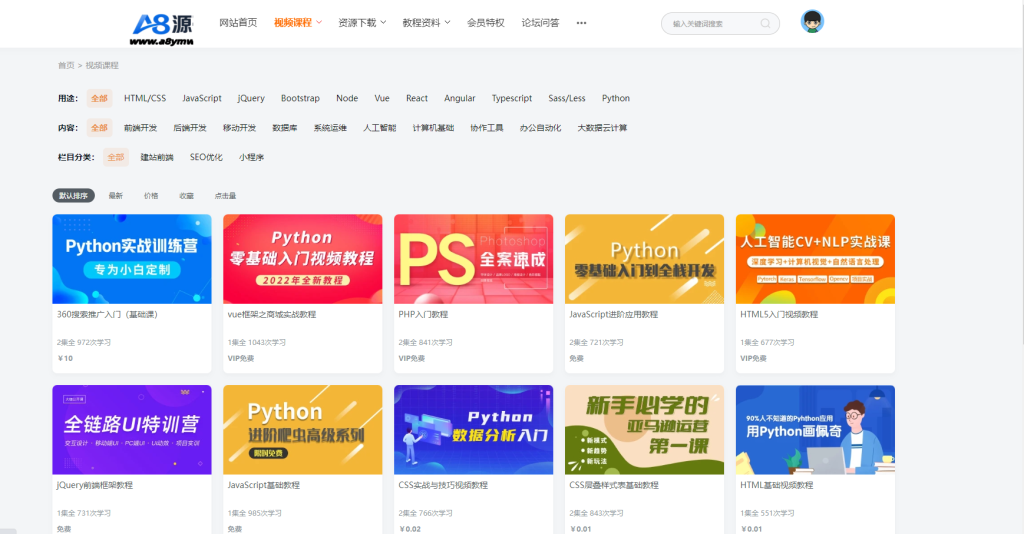The image size is (1024, 534).
Task: Filter 内容 by 人工智能
Action: tap(379, 128)
